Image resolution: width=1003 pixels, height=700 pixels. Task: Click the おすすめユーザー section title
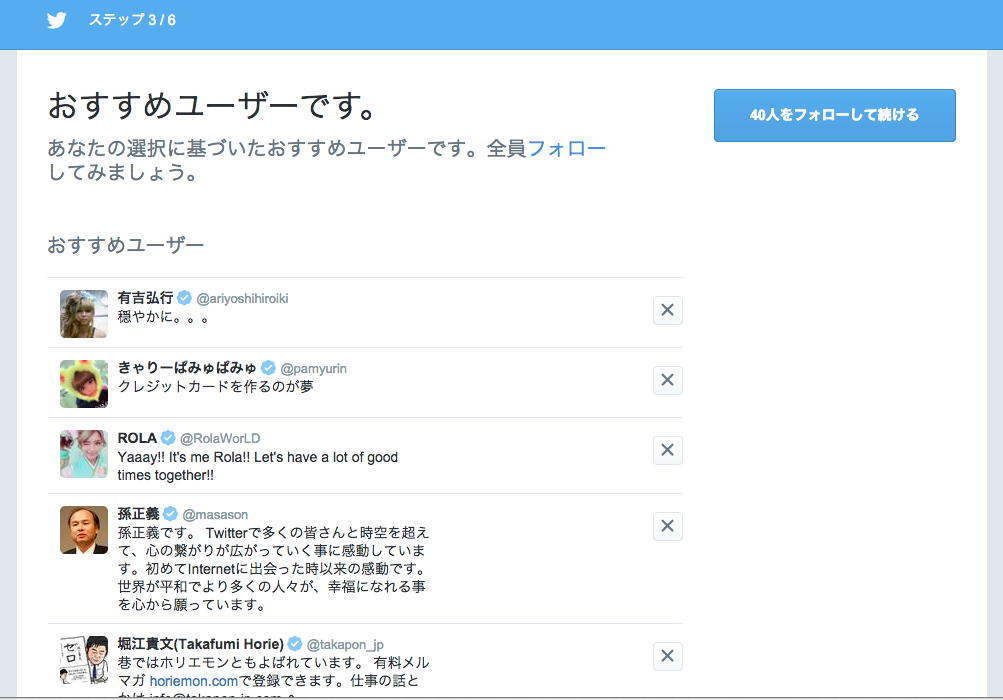coord(125,244)
